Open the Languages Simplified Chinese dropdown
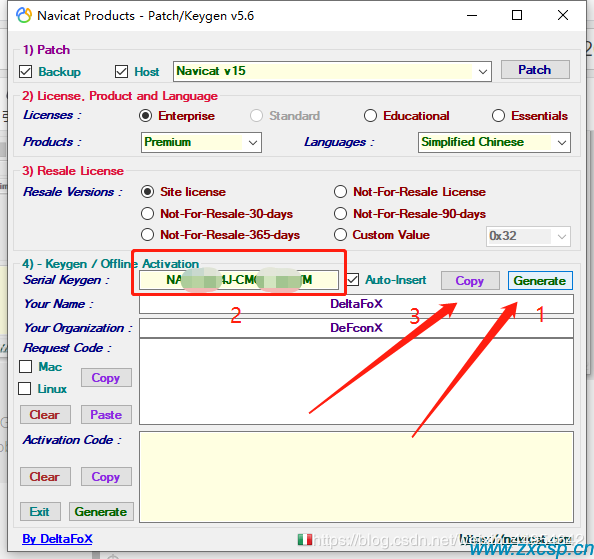The image size is (594, 559). [494, 142]
